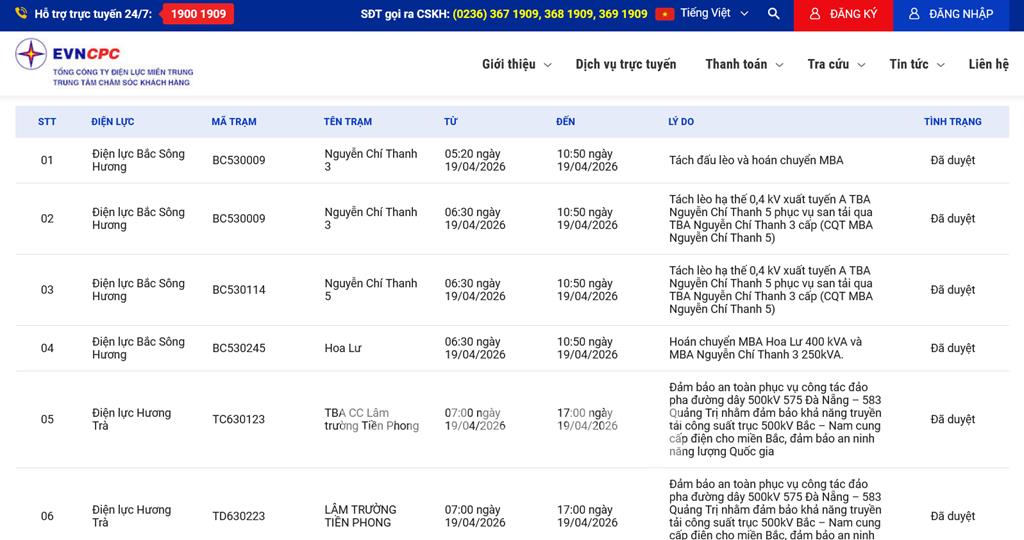
Task: Click the TÌNH TRẠNG column header
Action: tap(952, 122)
